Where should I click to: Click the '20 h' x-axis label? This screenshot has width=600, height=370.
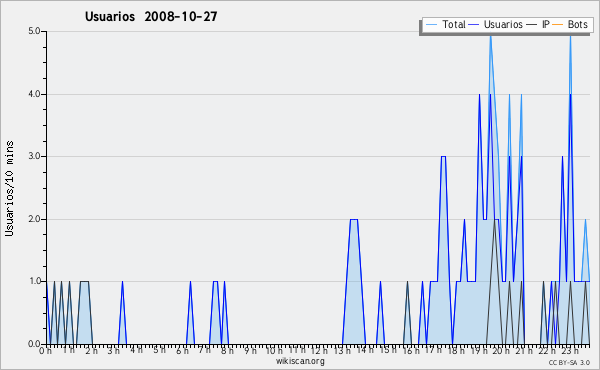501,350
